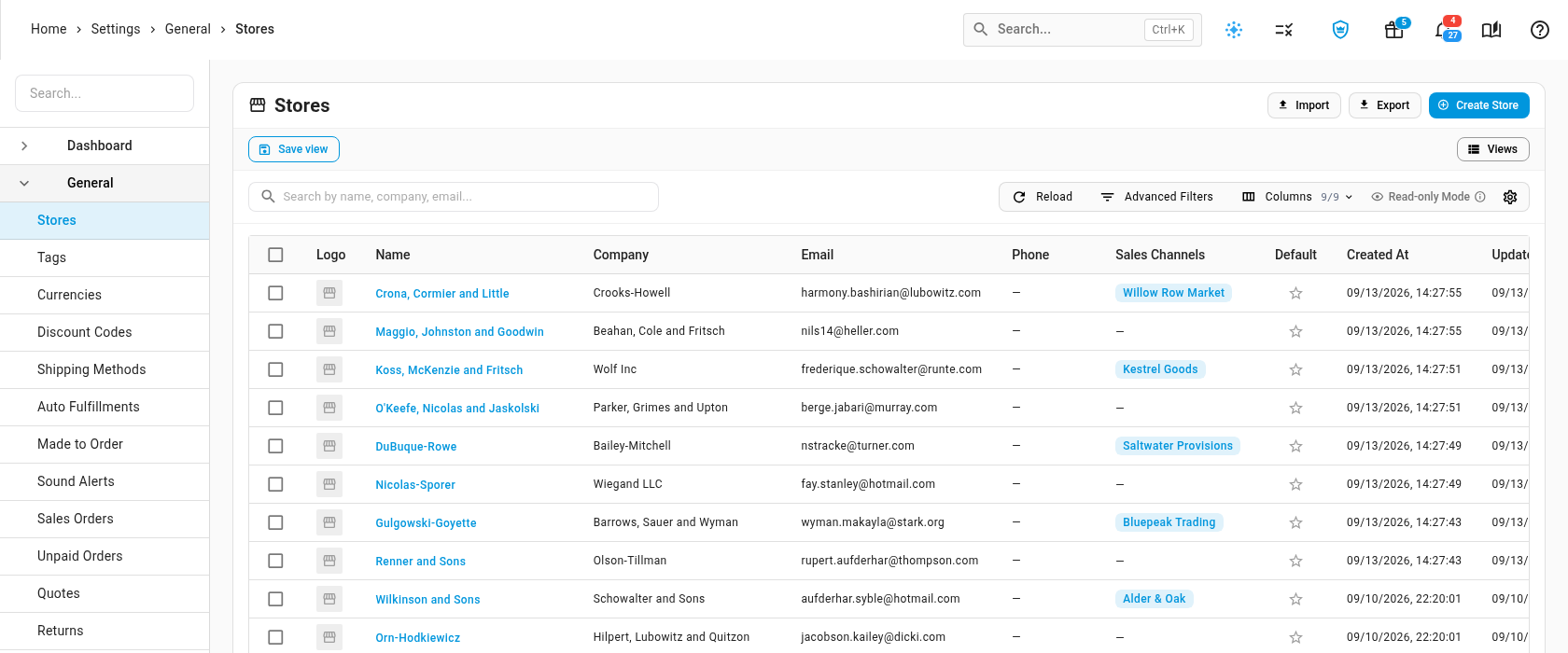Focus the search by name, company, email field
Viewport: 1568px width, 653px height.
click(454, 197)
